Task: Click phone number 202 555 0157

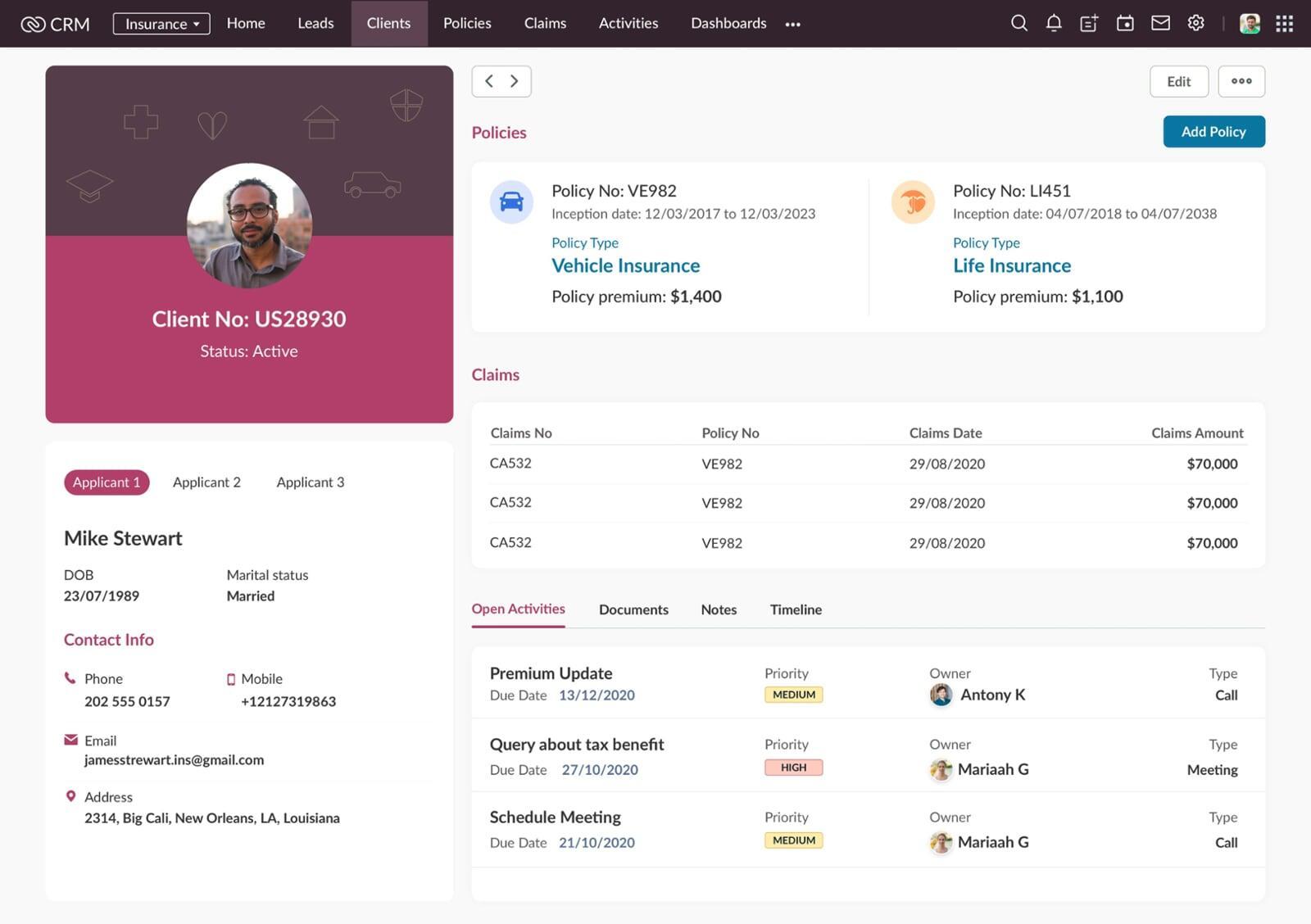Action: [127, 701]
